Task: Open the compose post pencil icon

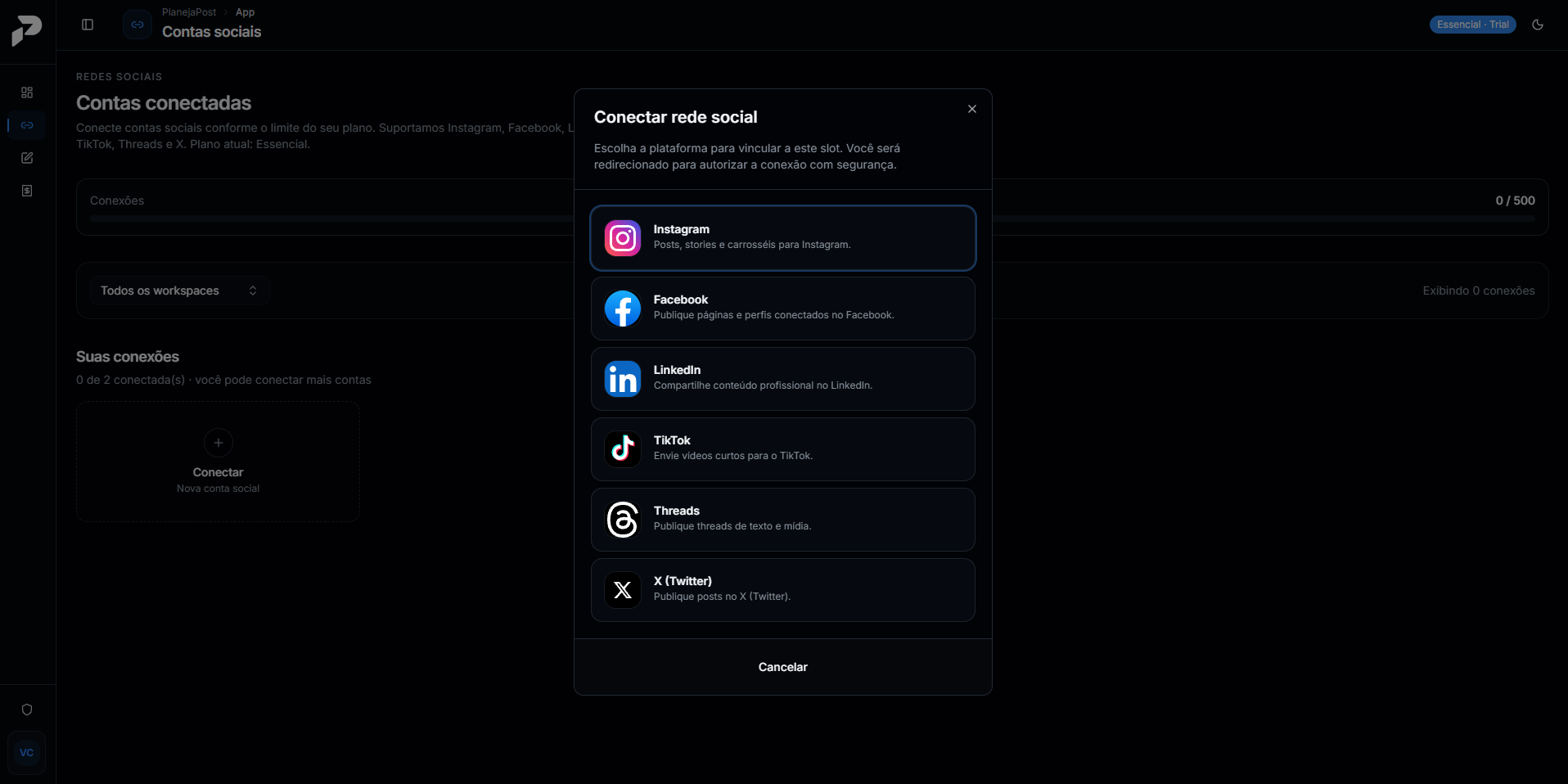Action: tap(27, 158)
